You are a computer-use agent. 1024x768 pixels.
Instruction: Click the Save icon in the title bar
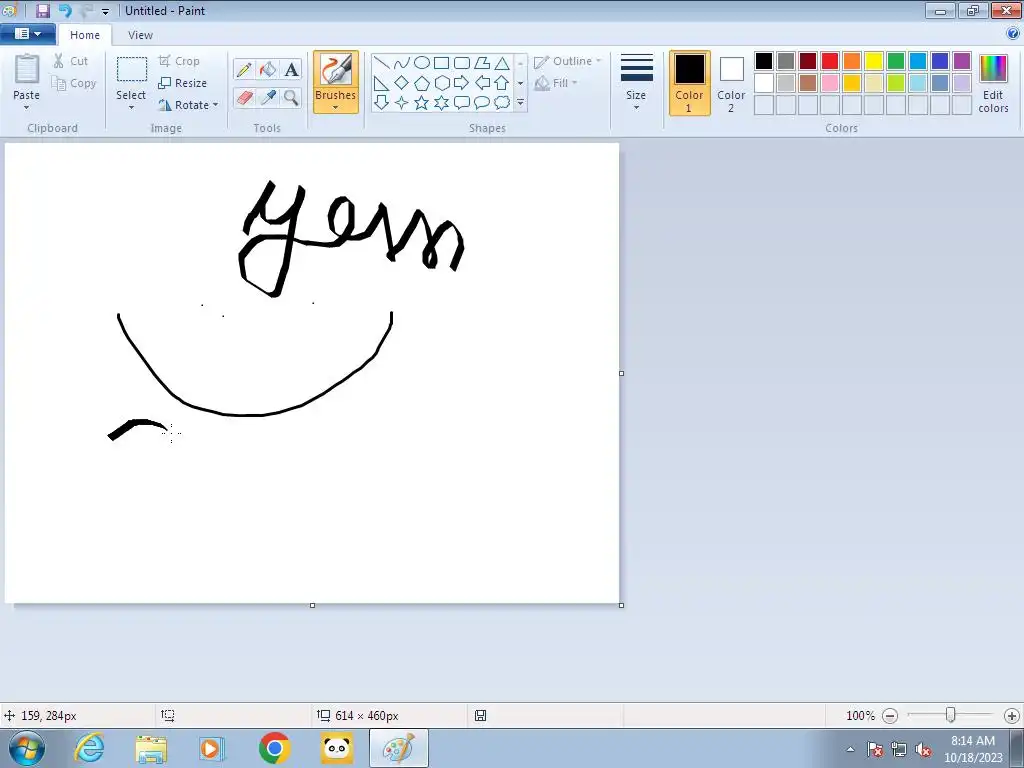click(43, 10)
